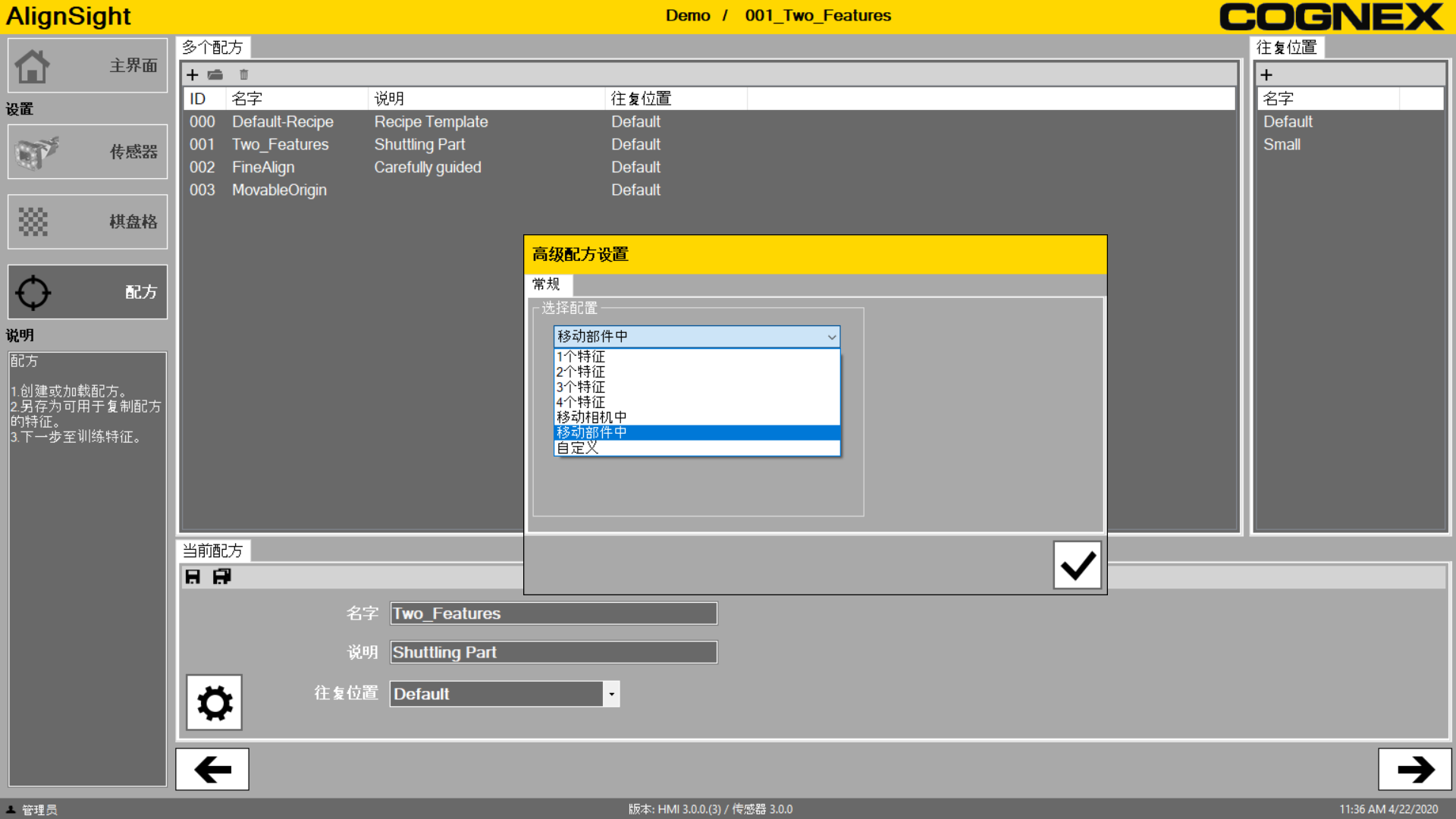Select 2个特征 from dropdown list
Image resolution: width=1456 pixels, height=819 pixels.
coord(581,372)
